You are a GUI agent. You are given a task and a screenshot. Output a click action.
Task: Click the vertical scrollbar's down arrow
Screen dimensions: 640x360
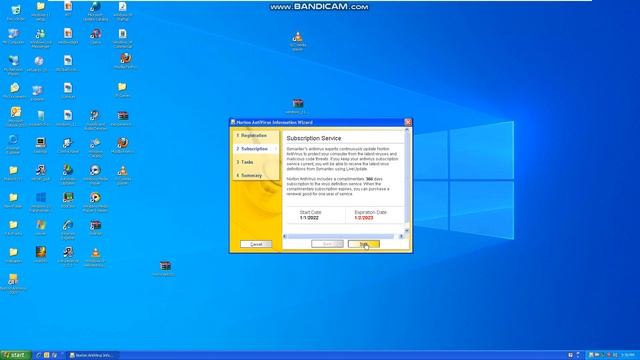[x=407, y=231]
